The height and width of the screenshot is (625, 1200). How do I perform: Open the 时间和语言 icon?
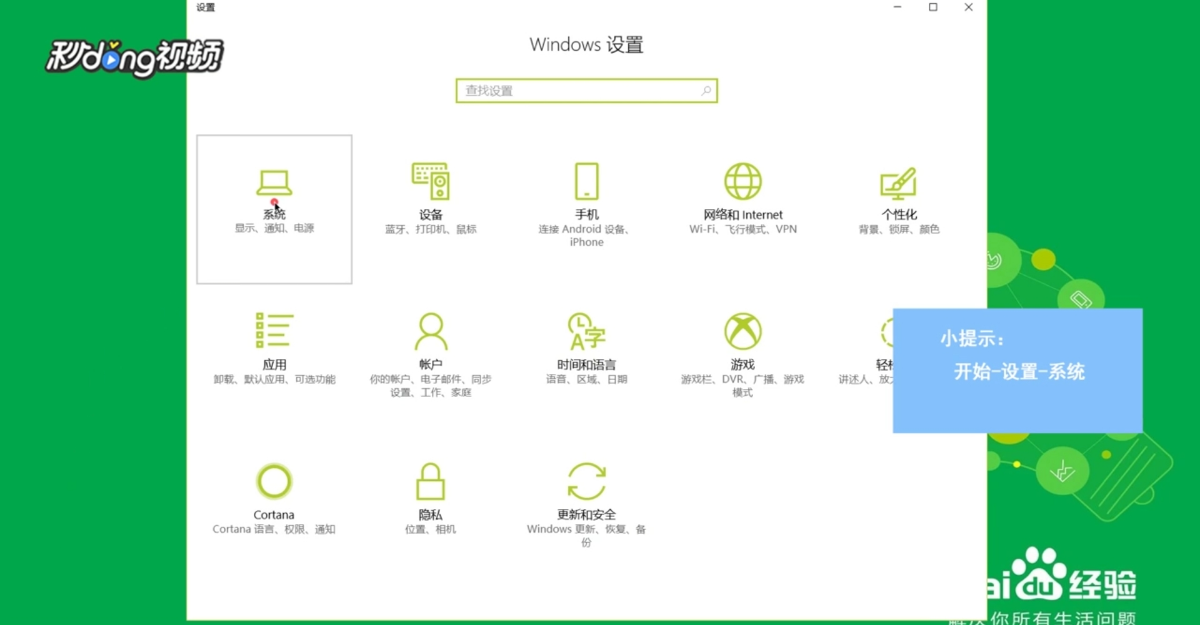[x=587, y=331]
